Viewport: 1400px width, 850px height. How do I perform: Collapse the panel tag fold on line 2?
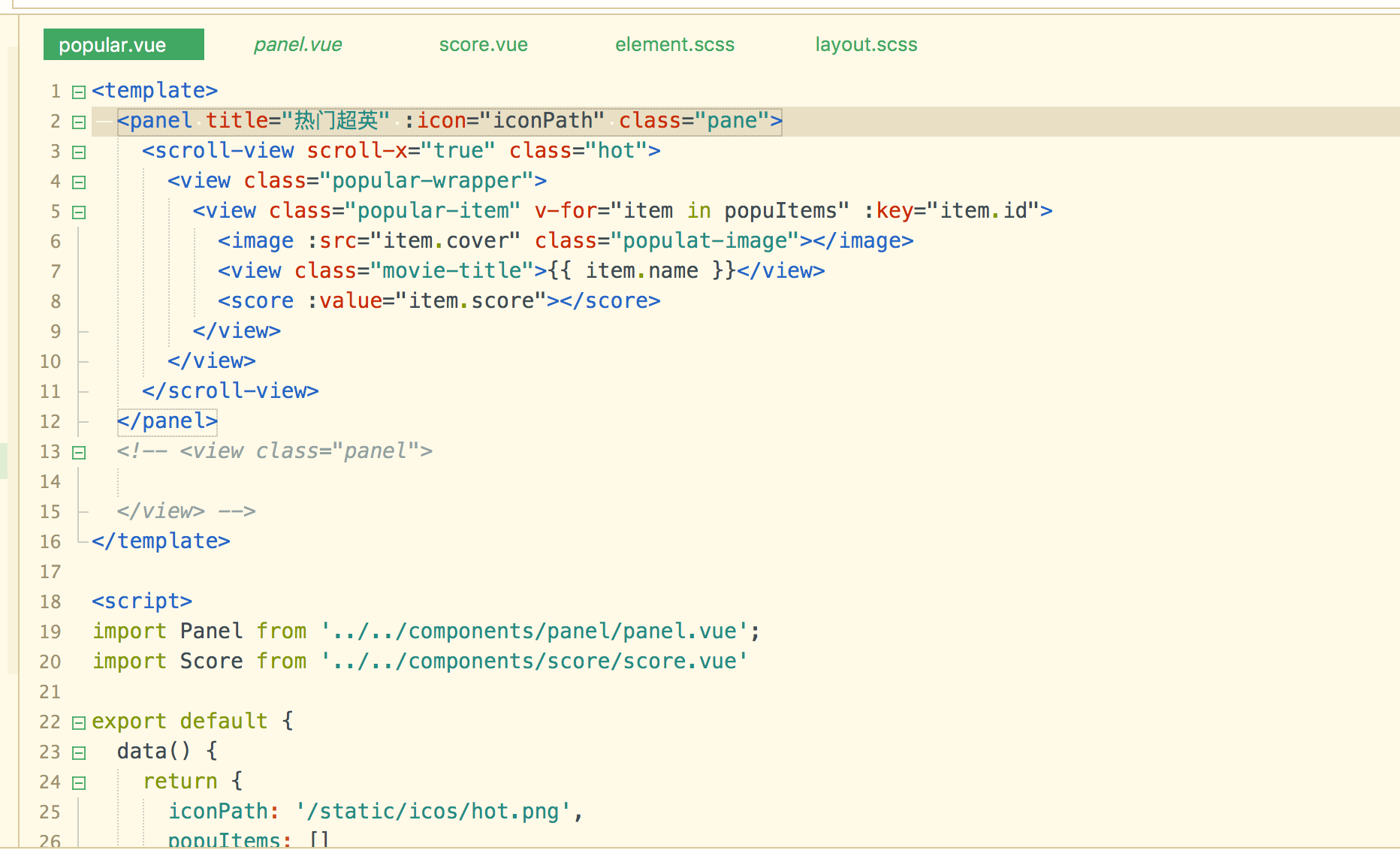(x=79, y=122)
